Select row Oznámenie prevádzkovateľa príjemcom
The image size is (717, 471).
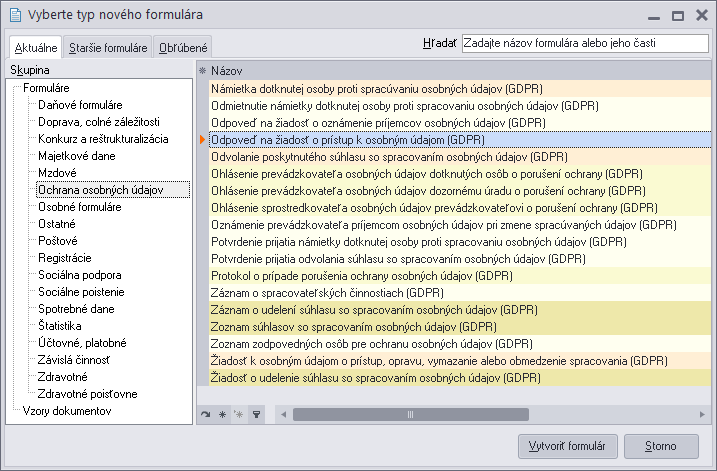pos(460,225)
